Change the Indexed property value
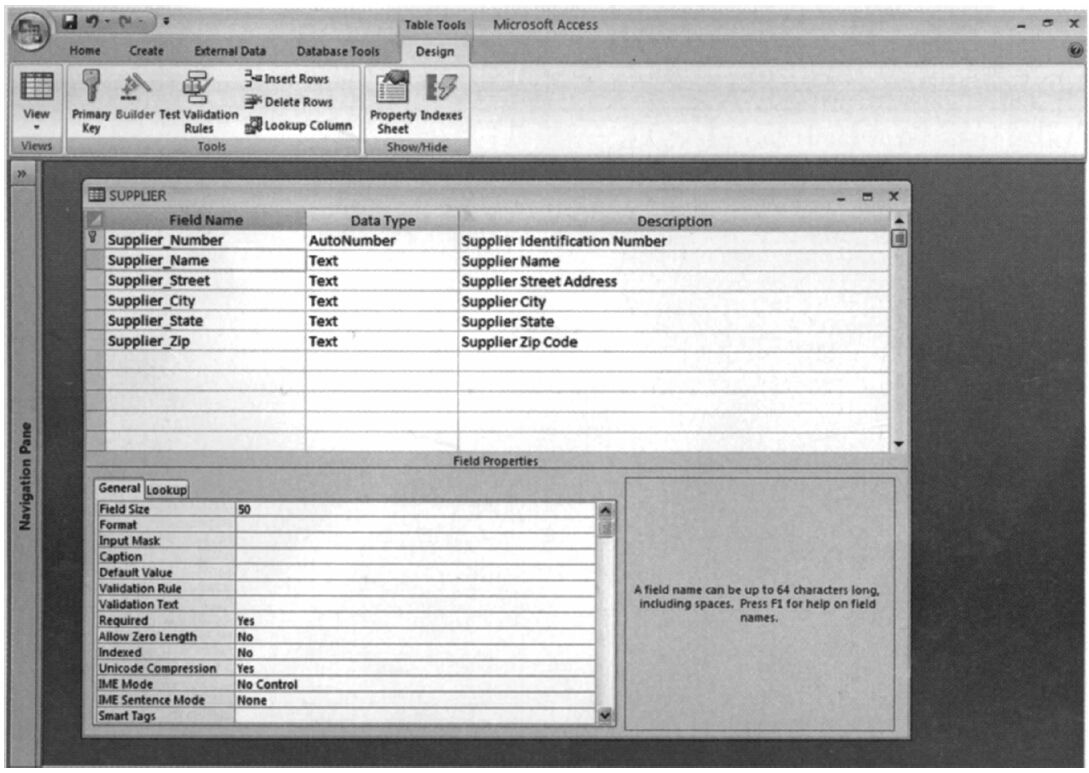Viewport: 1089px width, 773px height. (x=415, y=653)
